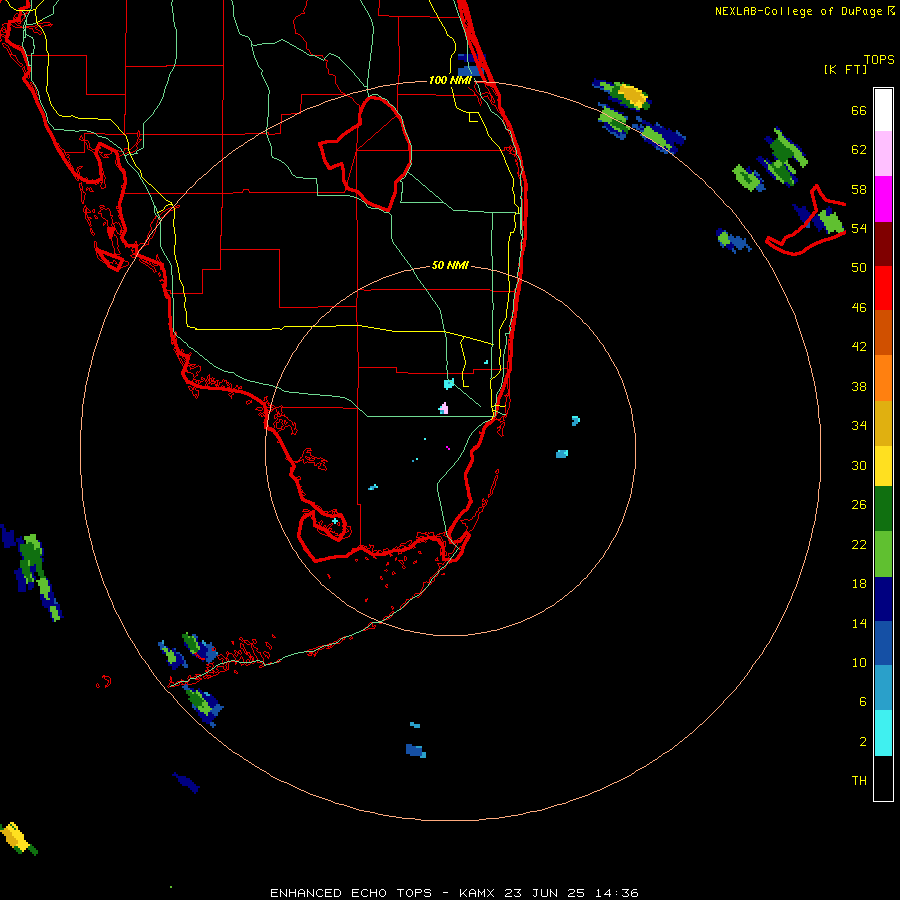Pick the cyan legend swatch
This screenshot has width=900, height=900.
click(x=883, y=733)
